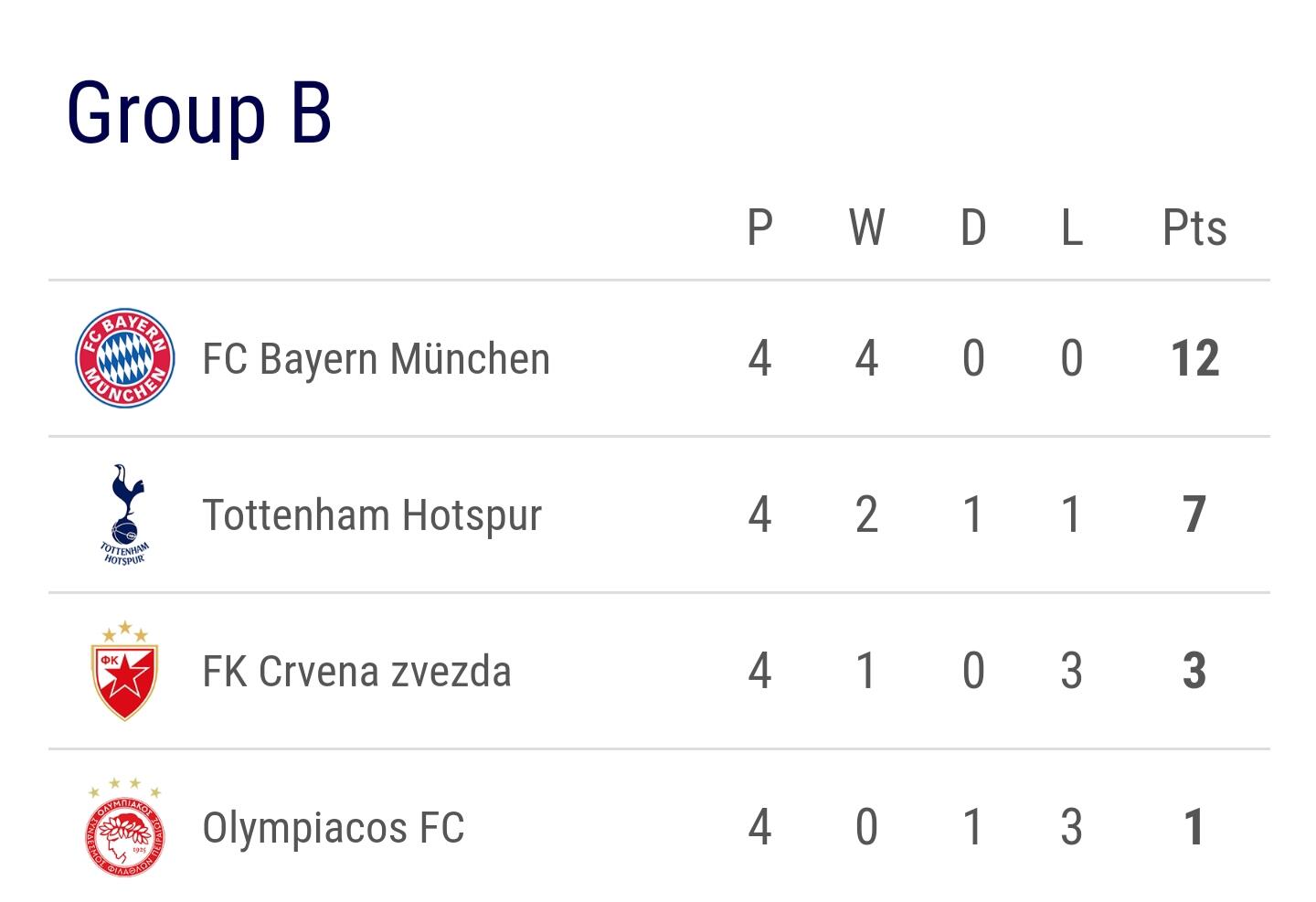The height and width of the screenshot is (902, 1316).
Task: Open Tottenham Hotspur team name
Action: coord(372,515)
